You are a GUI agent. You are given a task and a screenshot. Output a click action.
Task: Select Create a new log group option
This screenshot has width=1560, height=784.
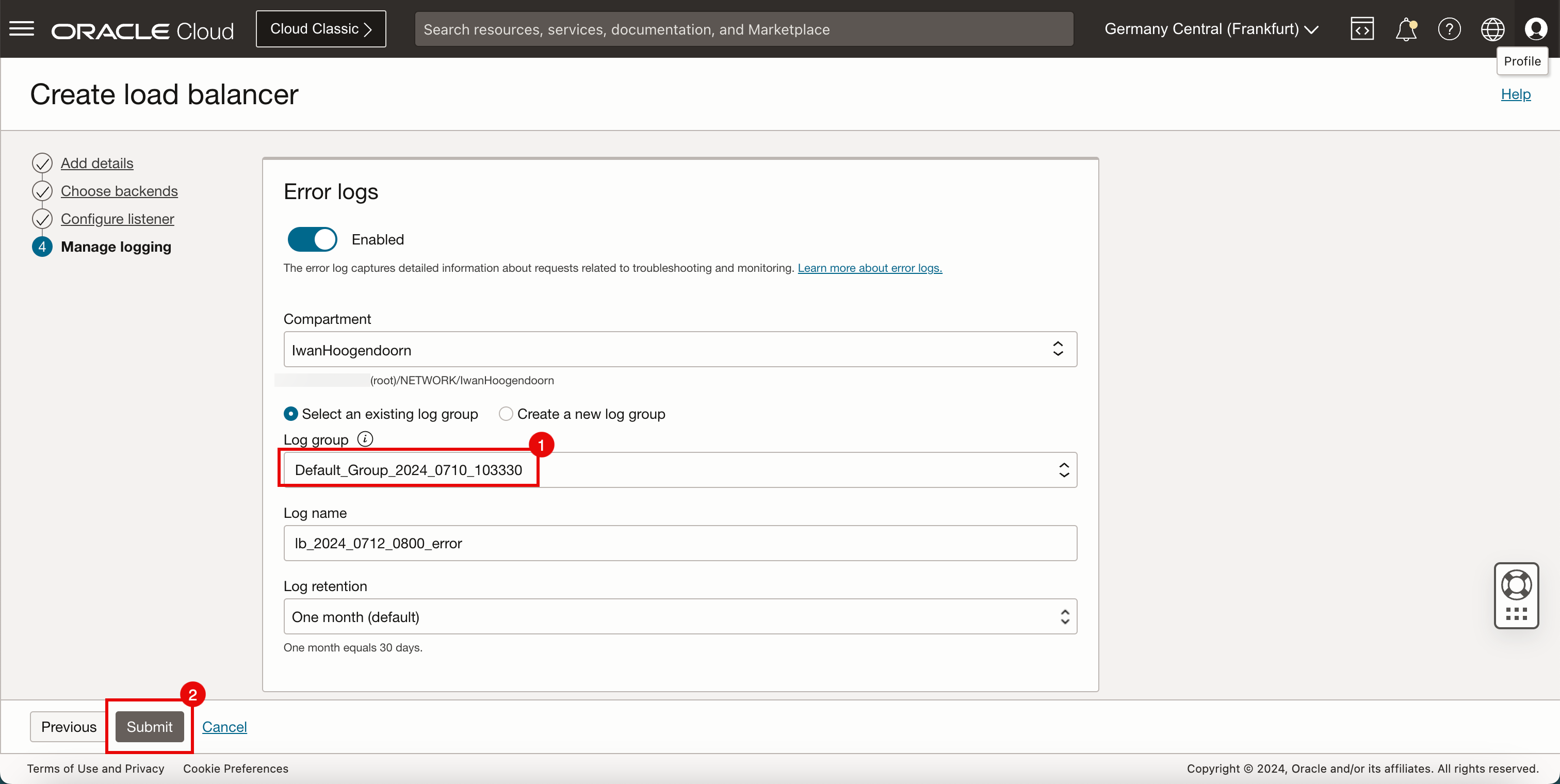pos(504,412)
